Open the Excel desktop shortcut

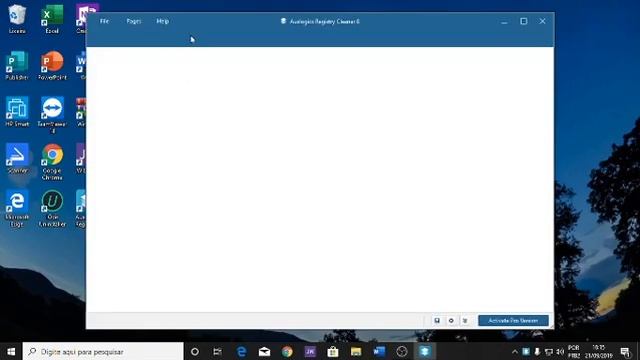pos(52,19)
